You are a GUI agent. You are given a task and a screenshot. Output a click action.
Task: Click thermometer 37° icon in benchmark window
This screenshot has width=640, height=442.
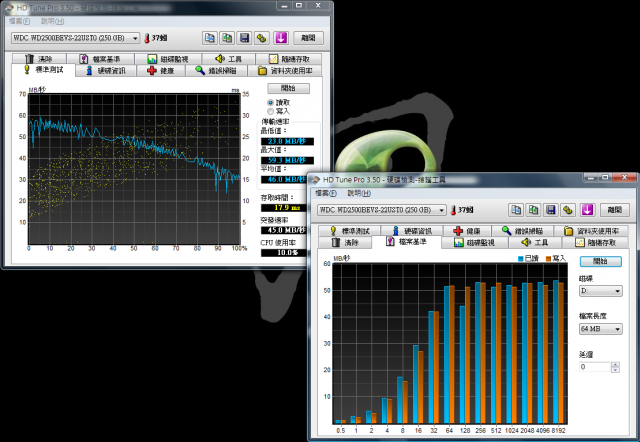click(x=147, y=38)
